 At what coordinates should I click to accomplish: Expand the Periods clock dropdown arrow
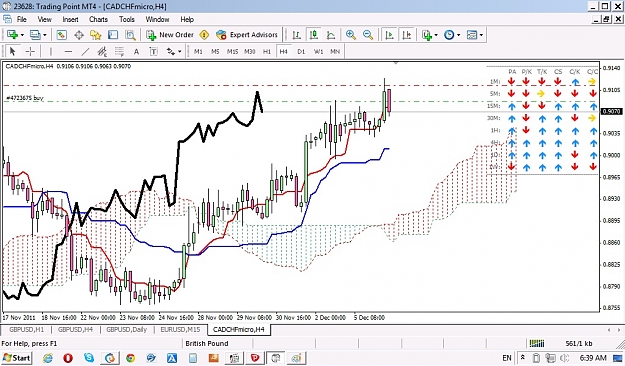[458, 35]
